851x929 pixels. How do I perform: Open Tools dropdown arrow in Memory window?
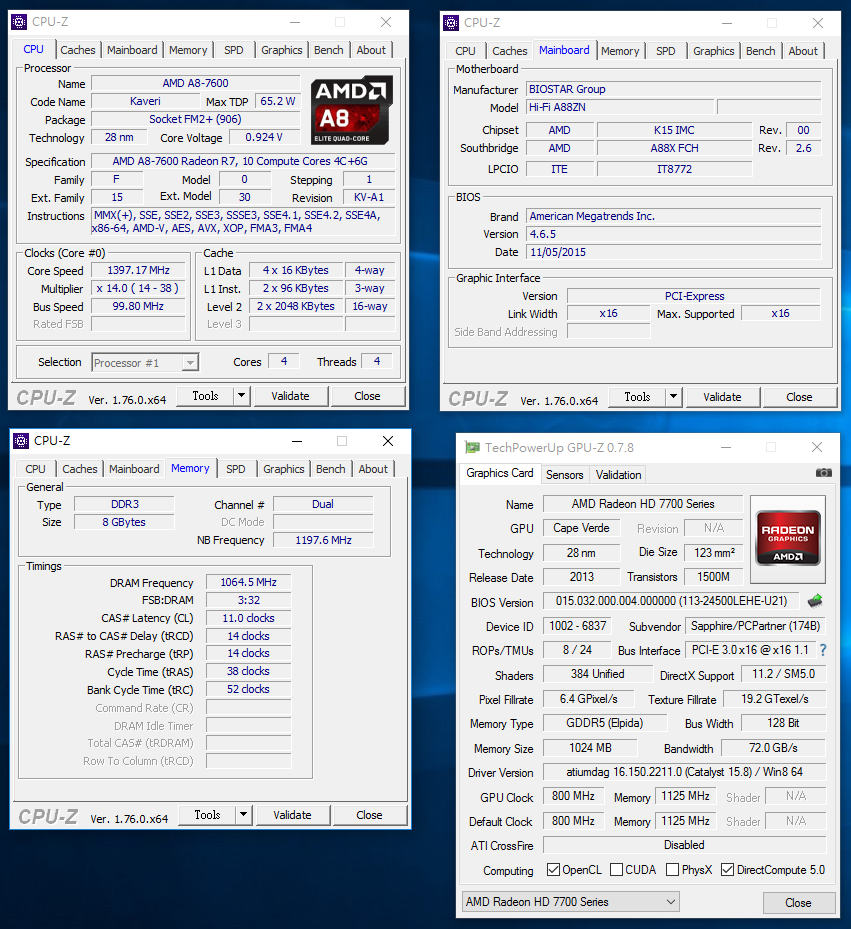coord(243,815)
